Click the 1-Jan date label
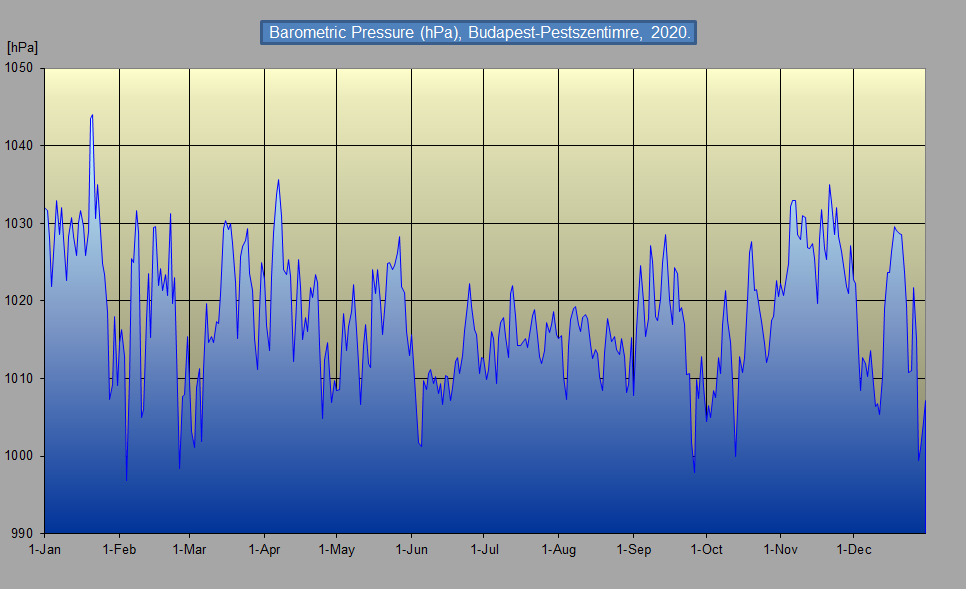The image size is (967, 589). [45, 550]
